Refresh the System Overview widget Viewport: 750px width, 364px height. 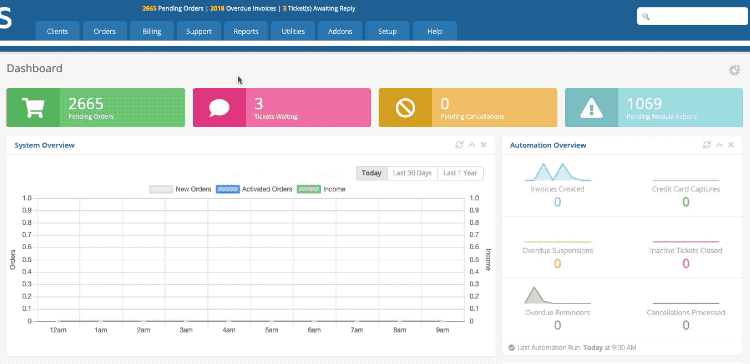(459, 145)
